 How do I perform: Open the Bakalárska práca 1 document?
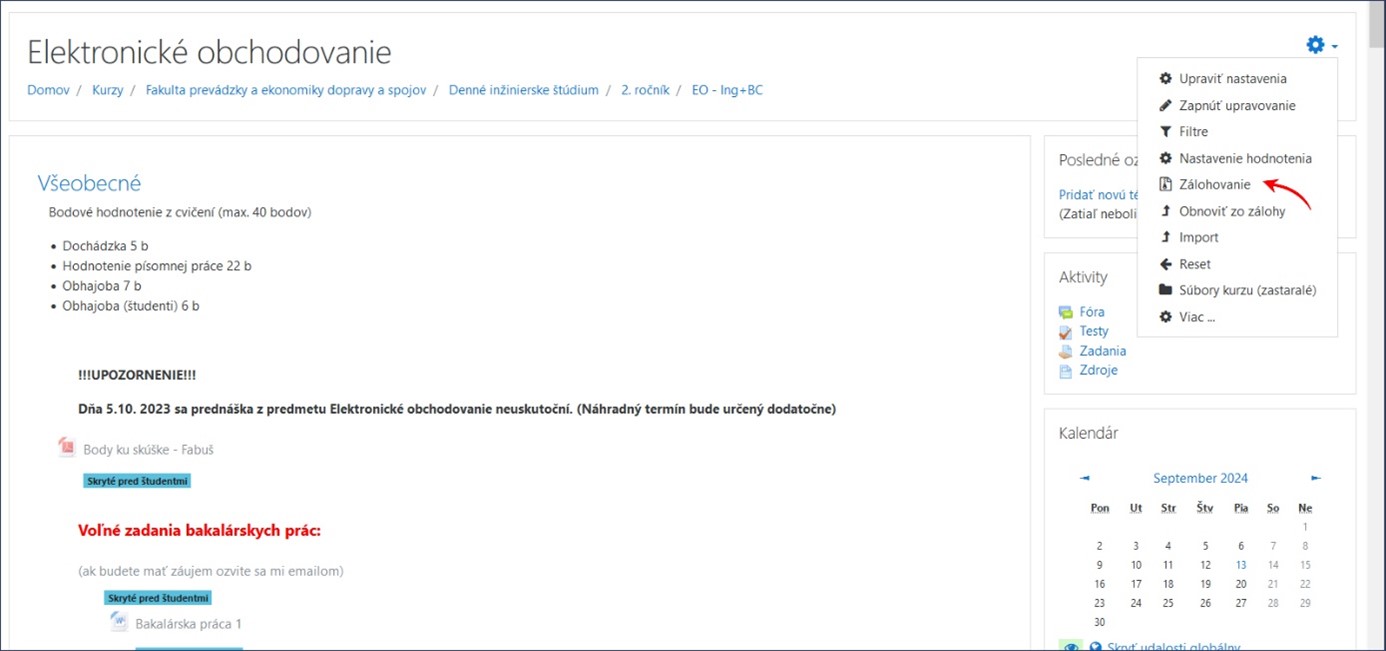click(188, 624)
